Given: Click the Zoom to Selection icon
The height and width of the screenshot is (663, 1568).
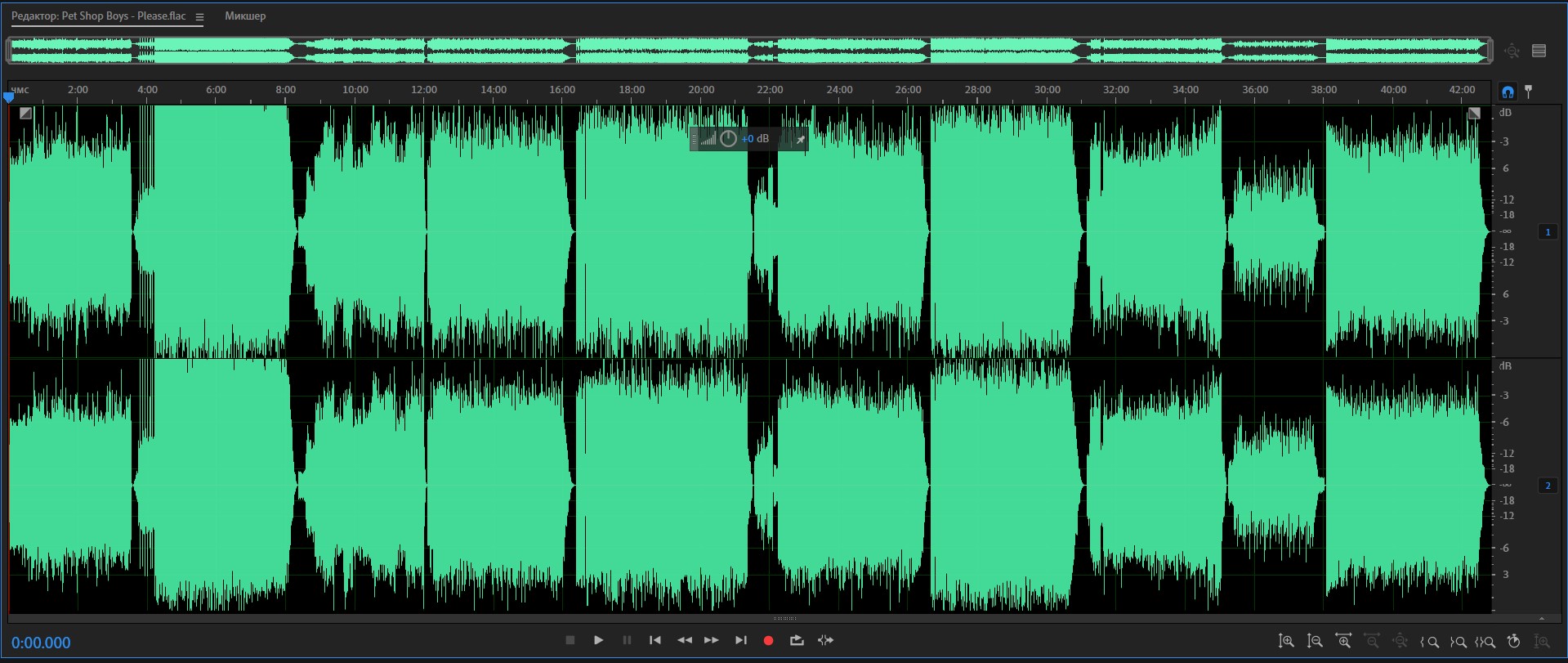Looking at the screenshot, I should (1485, 642).
